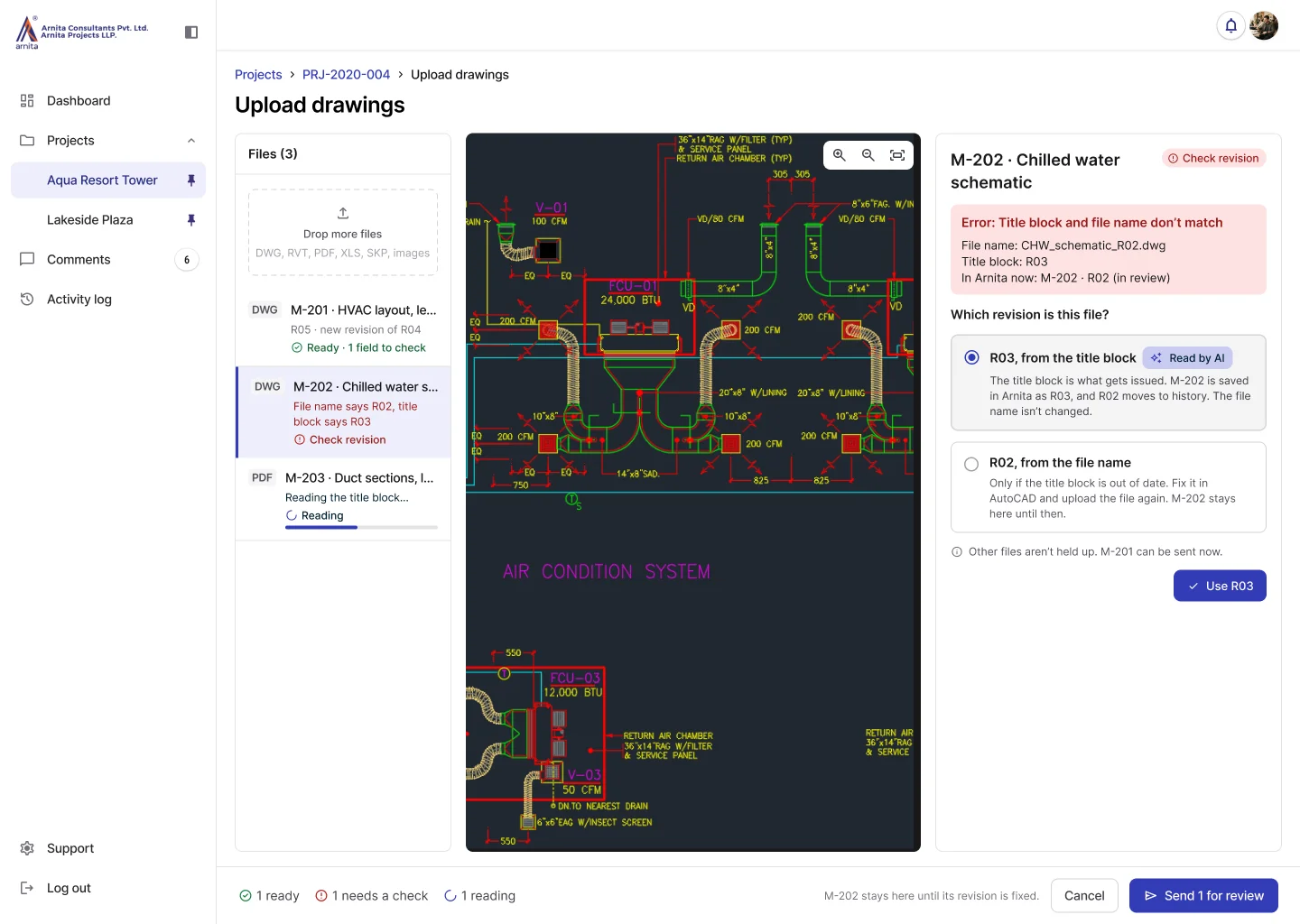Click the '1 ready' status
This screenshot has height=924, width=1300.
pos(269,896)
